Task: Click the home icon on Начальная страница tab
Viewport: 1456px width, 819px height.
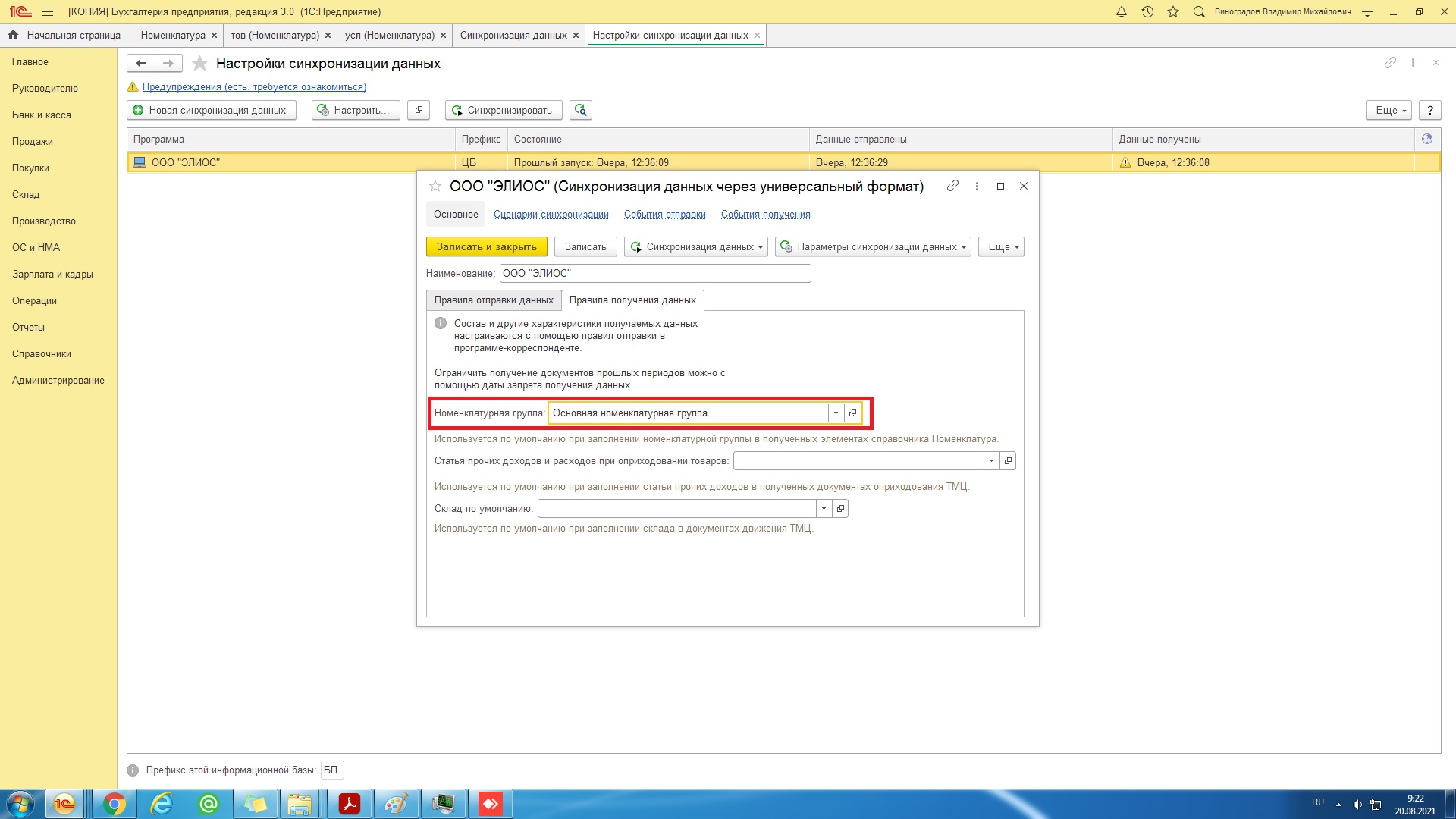Action: tap(13, 35)
